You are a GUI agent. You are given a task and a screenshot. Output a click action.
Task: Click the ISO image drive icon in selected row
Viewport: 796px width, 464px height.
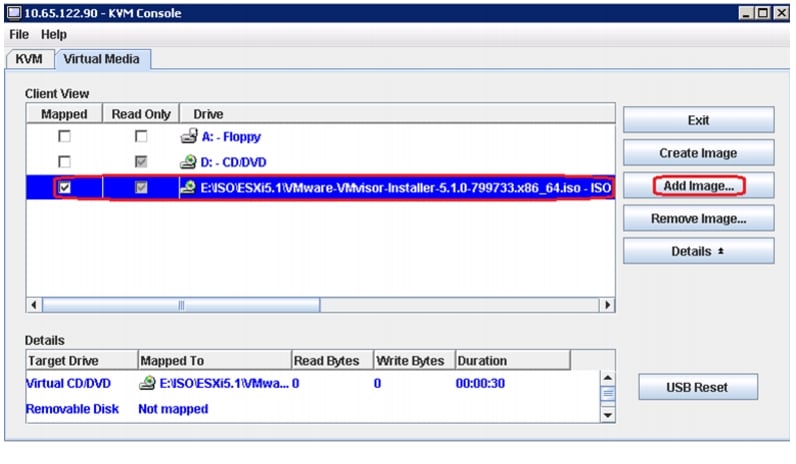pyautogui.click(x=188, y=188)
